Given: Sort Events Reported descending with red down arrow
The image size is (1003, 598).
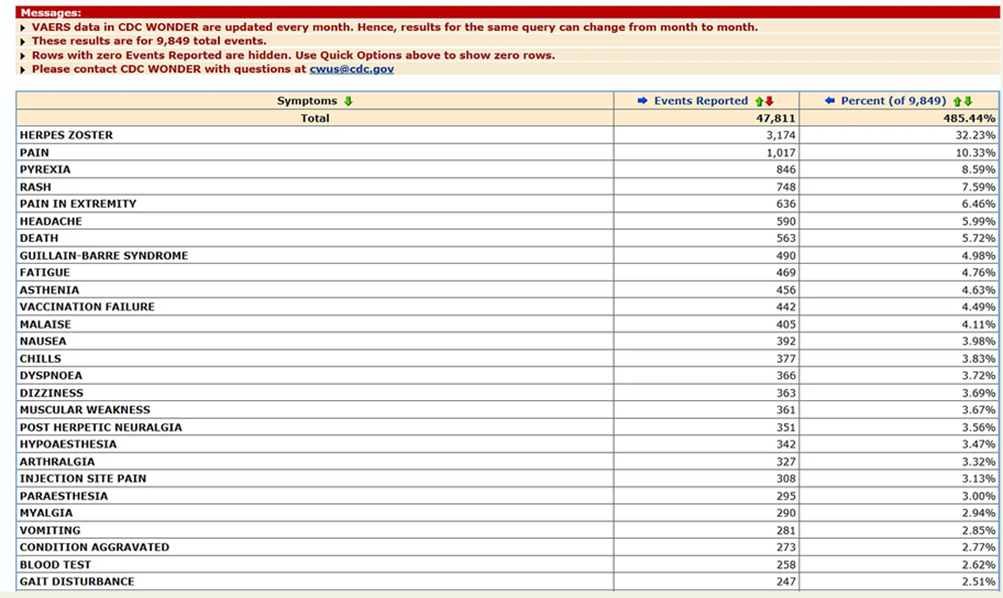Looking at the screenshot, I should (x=770, y=101).
